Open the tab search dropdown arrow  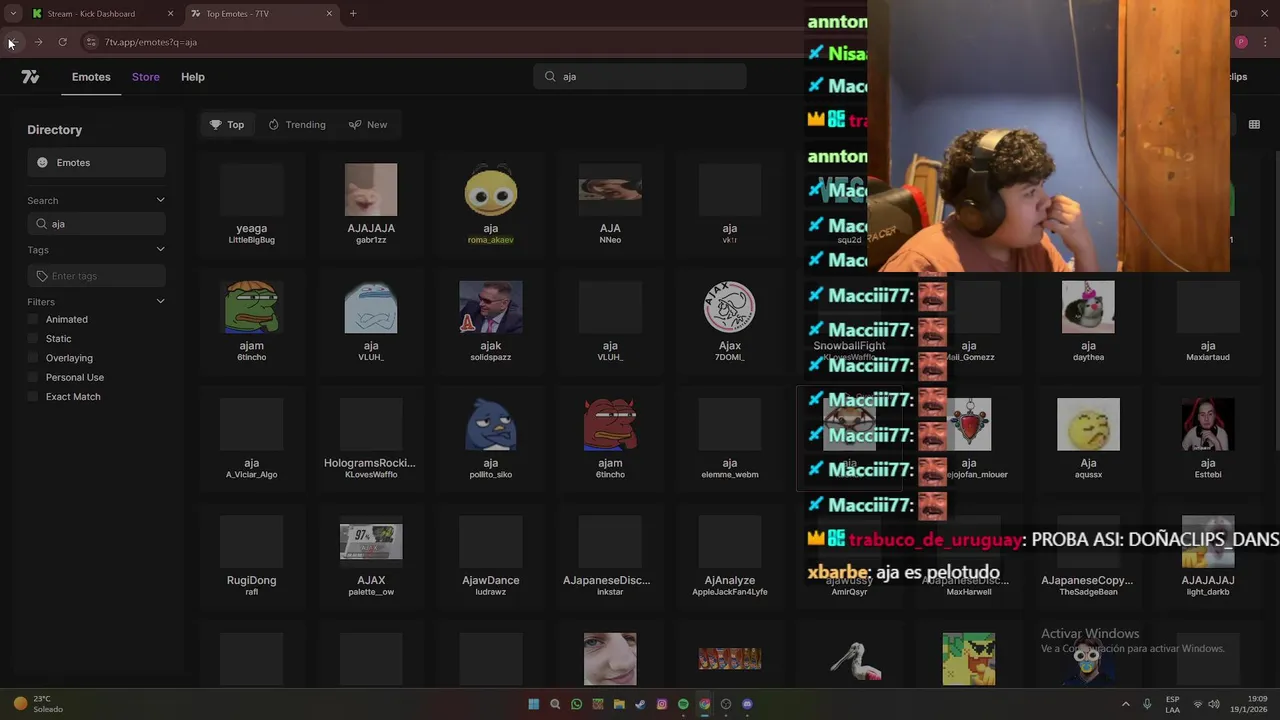coord(12,14)
